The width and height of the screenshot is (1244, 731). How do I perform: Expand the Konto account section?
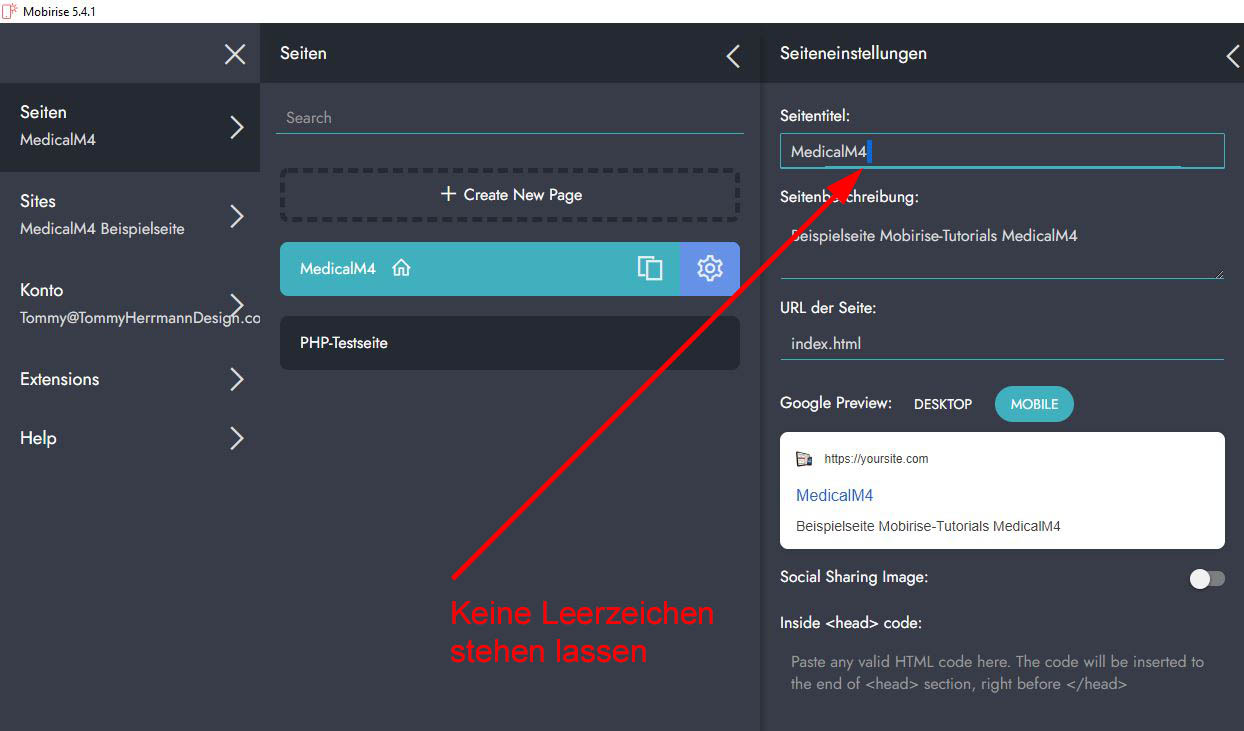(236, 304)
